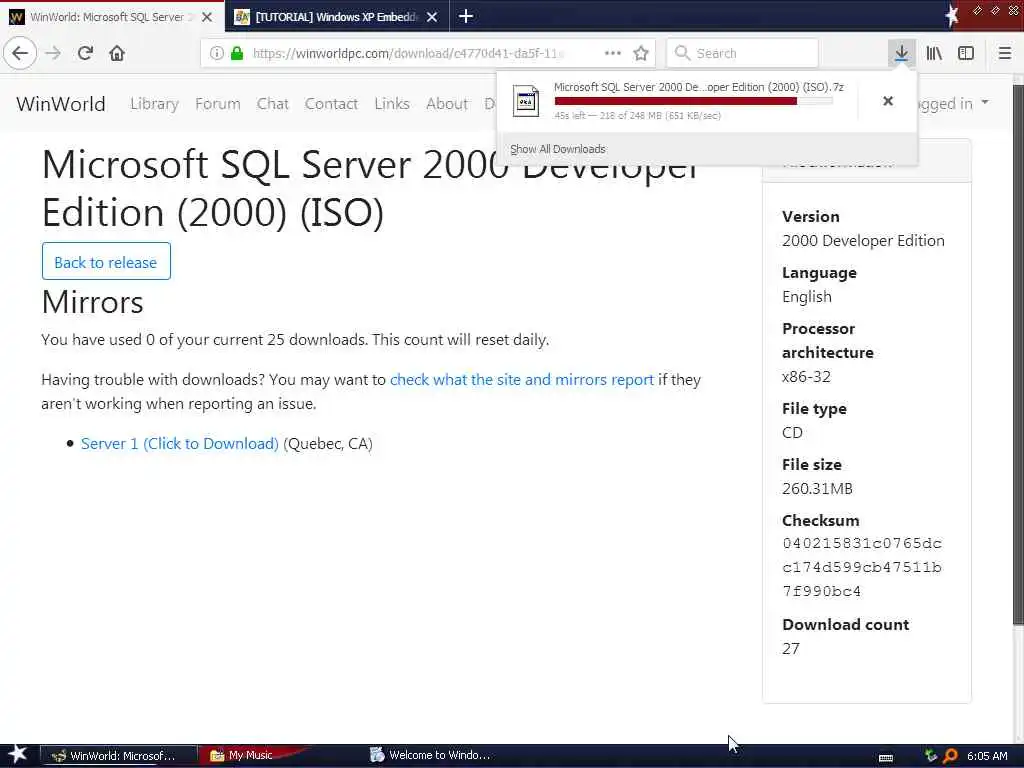This screenshot has width=1024, height=768.
Task: Open the Links nav item
Action: (x=392, y=103)
